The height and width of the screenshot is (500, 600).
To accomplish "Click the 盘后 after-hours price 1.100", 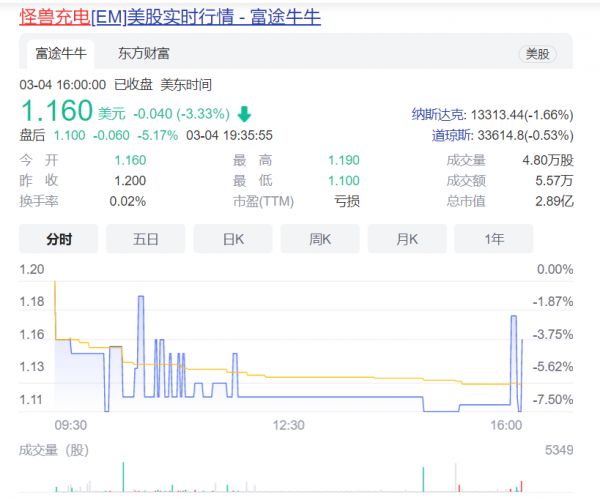I will (69, 135).
